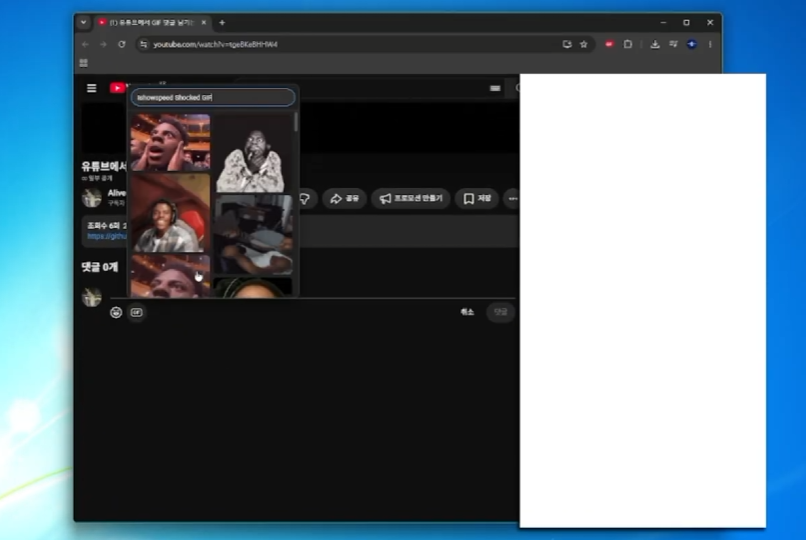
Task: Click the create promotion (프로모션 만들기) button
Action: (x=411, y=199)
